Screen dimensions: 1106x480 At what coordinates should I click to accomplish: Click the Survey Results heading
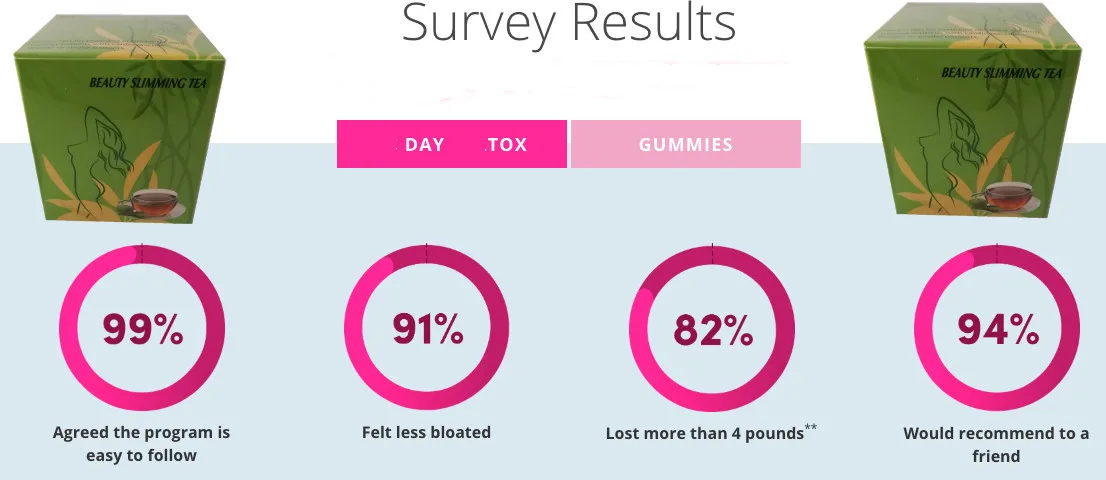[x=568, y=24]
